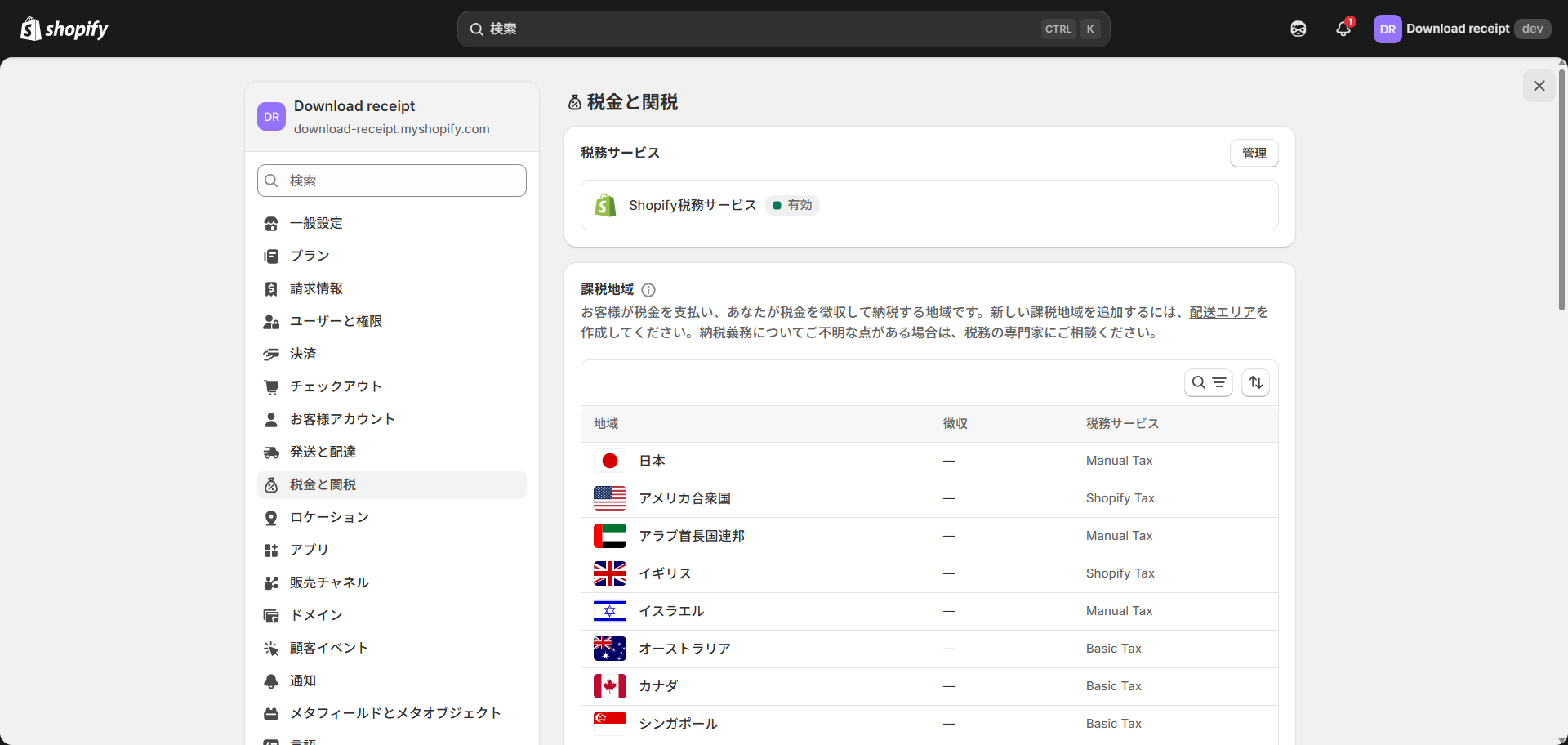Click the United Kingdom flag icon
This screenshot has width=1568, height=745.
point(610,573)
